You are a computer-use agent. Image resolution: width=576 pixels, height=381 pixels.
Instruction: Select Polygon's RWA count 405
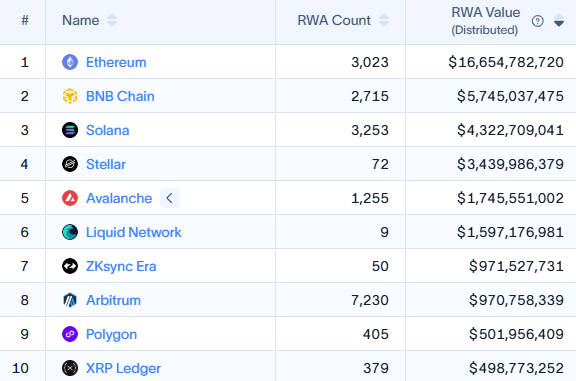pyautogui.click(x=376, y=334)
